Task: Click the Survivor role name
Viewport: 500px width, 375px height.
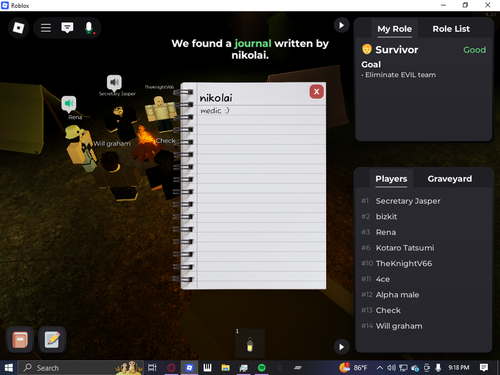Action: coord(397,50)
